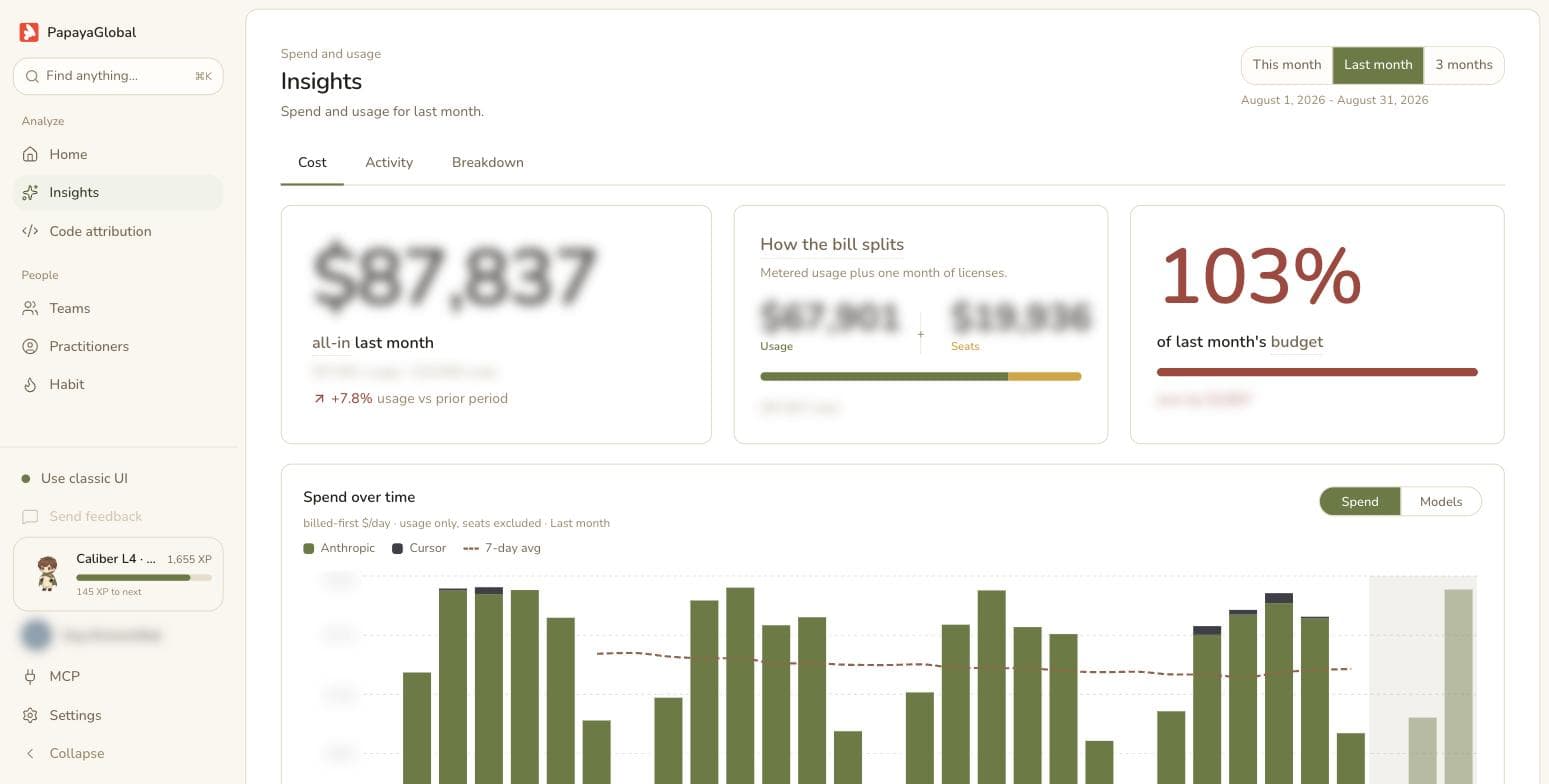
Task: Open the Practitioners page
Action: (x=118, y=346)
